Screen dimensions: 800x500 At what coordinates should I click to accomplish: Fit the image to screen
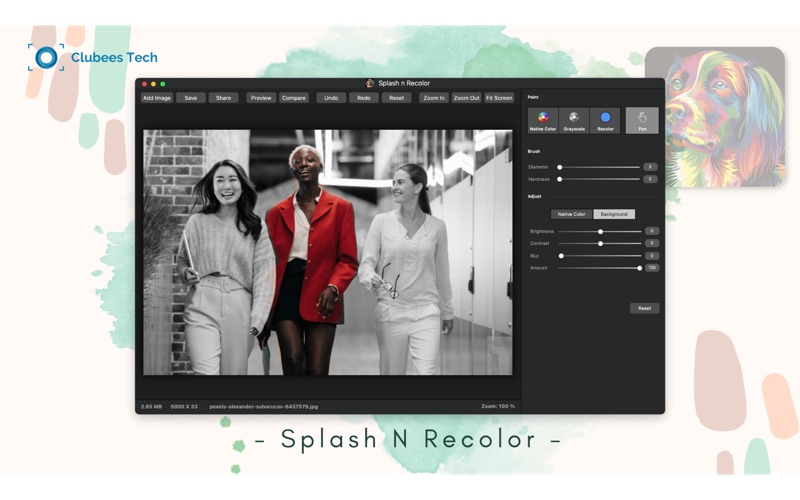[499, 98]
